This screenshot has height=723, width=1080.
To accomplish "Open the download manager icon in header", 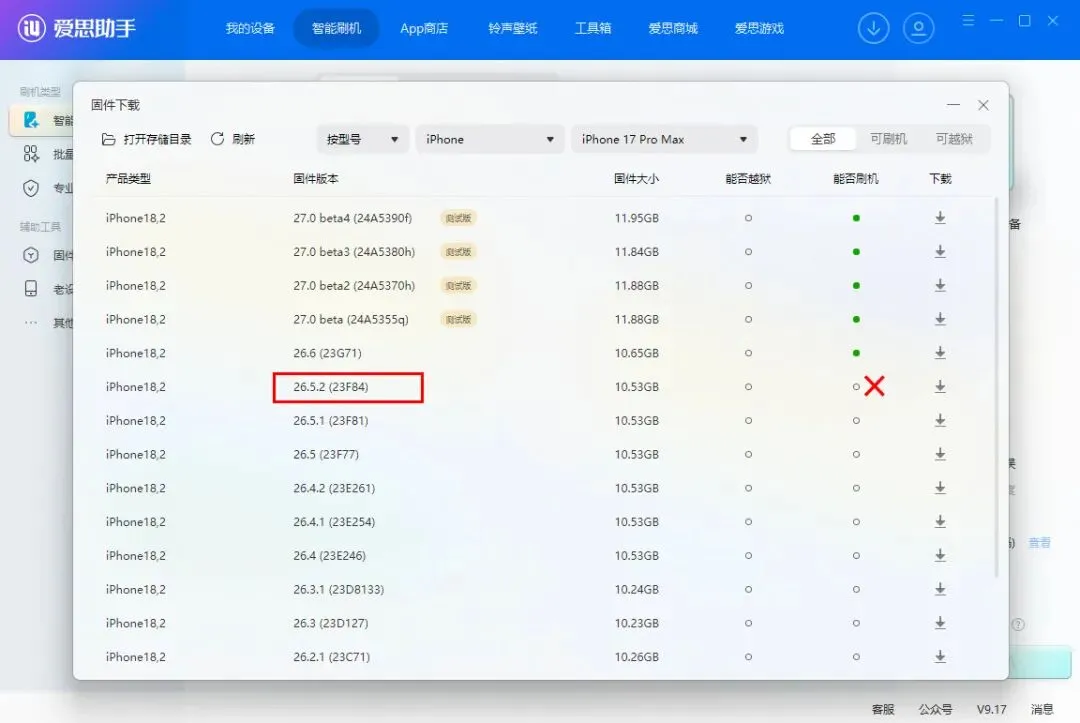I will tap(873, 28).
